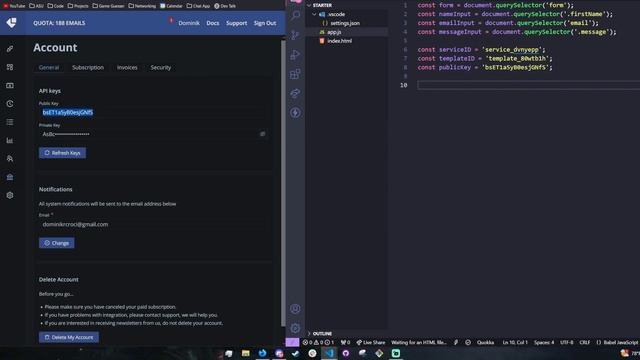The image size is (640, 360).
Task: Open the lightning bolt icon in VS Code activity bar
Action: (295, 113)
